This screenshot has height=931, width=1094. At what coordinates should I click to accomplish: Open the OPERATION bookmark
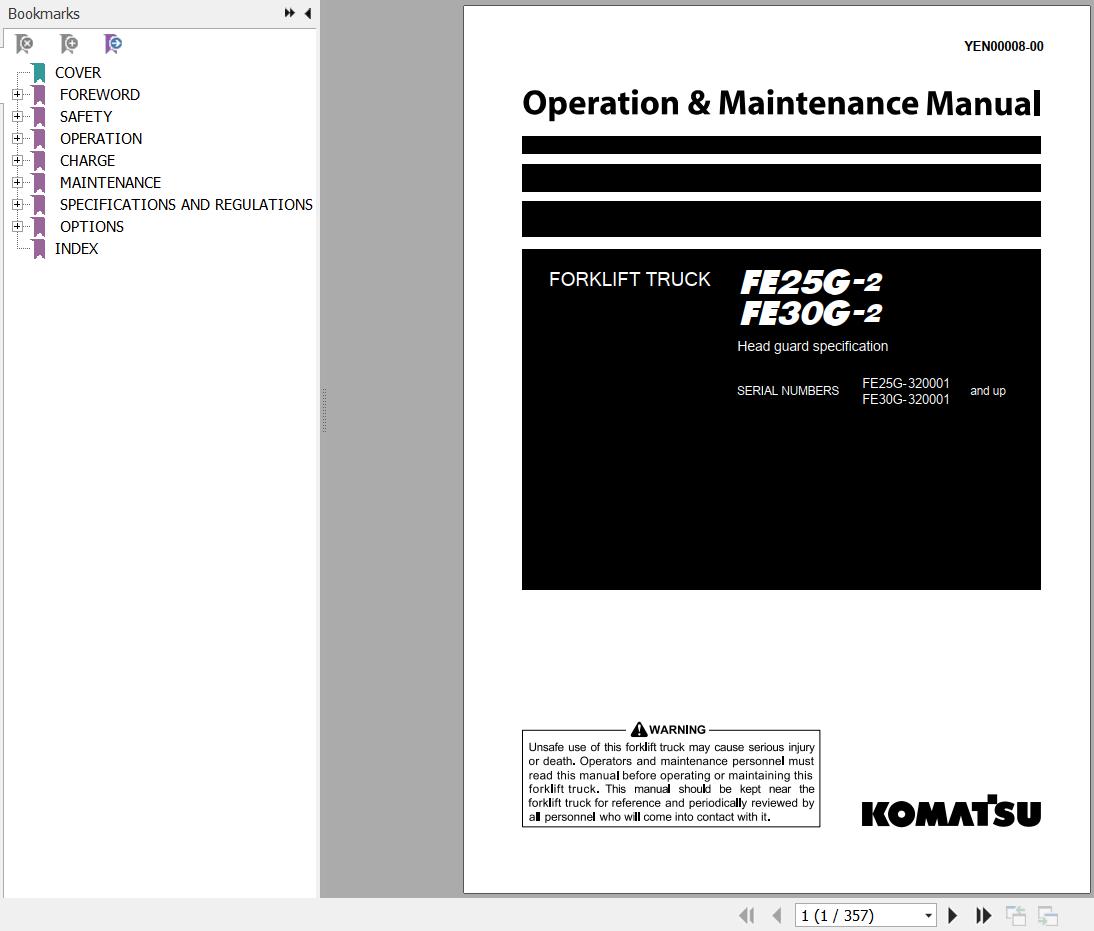pyautogui.click(x=101, y=138)
